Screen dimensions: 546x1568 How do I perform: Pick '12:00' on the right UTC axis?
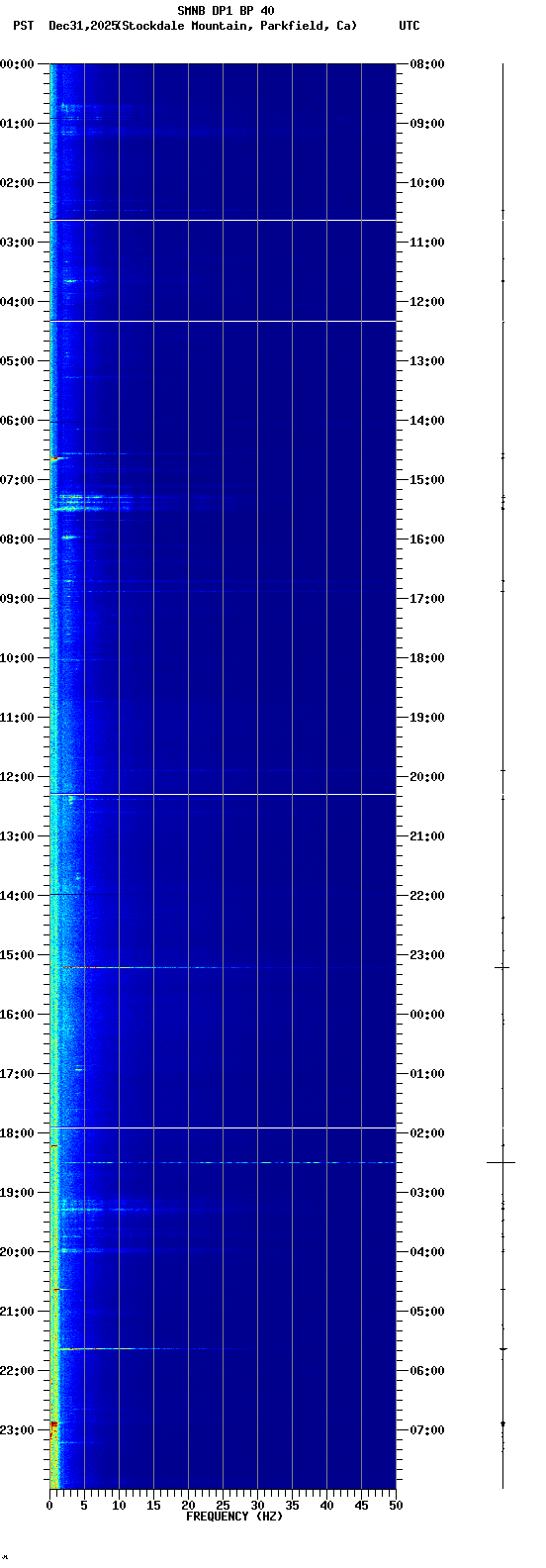pyautogui.click(x=427, y=302)
